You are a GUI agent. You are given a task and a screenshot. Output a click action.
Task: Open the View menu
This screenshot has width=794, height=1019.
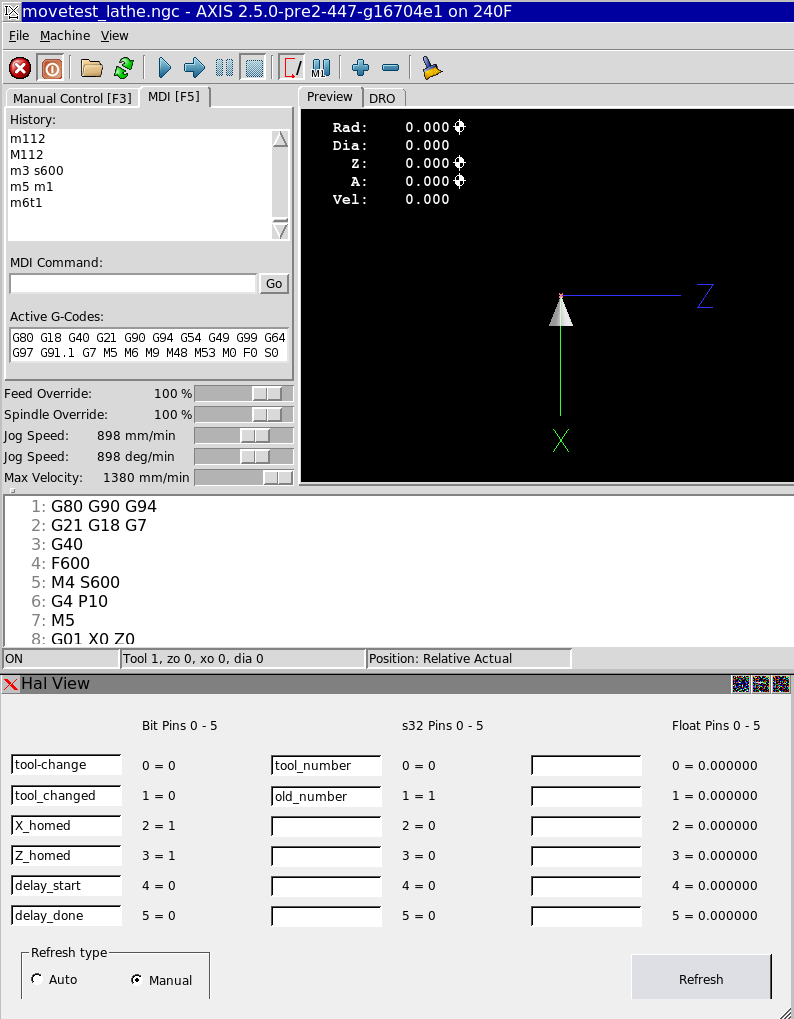coord(114,36)
